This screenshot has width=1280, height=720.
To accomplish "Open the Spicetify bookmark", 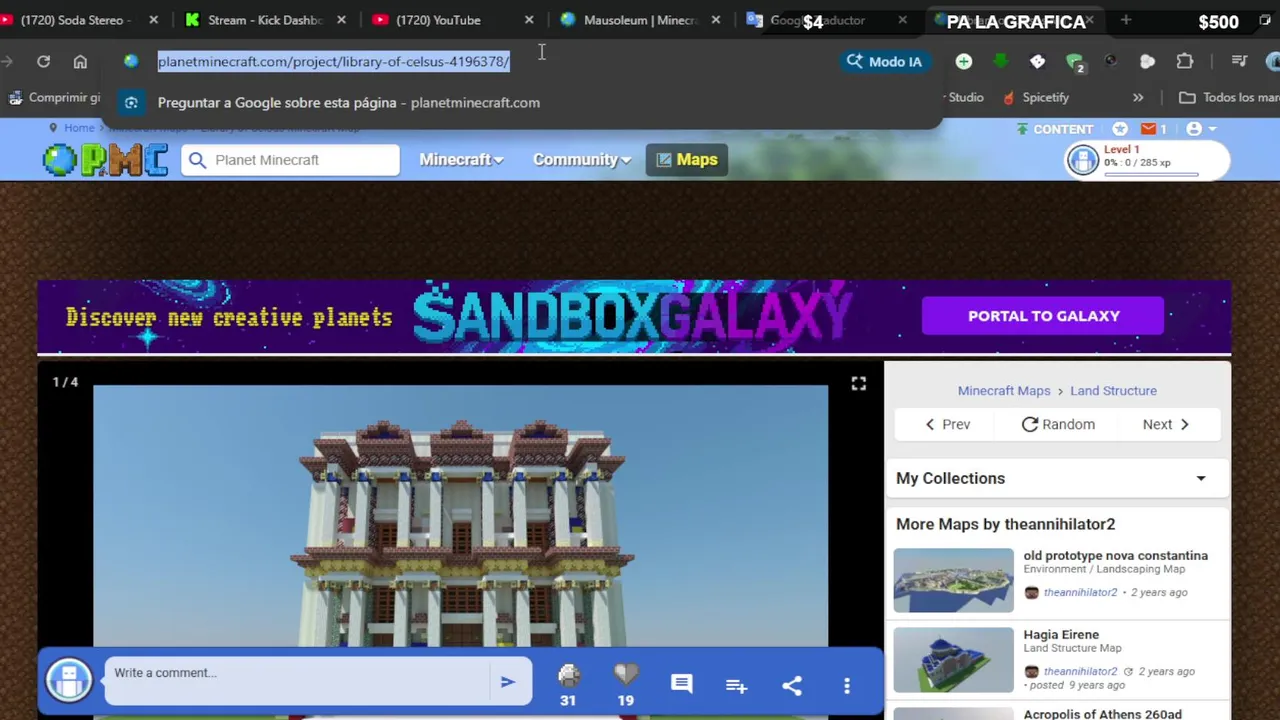I will [x=1036, y=97].
